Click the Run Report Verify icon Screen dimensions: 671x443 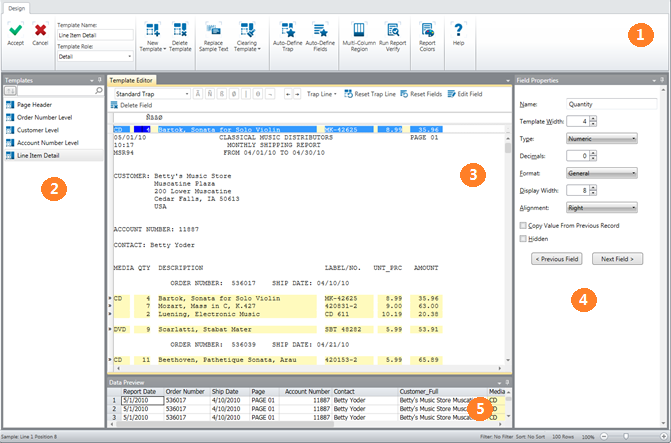tap(392, 31)
